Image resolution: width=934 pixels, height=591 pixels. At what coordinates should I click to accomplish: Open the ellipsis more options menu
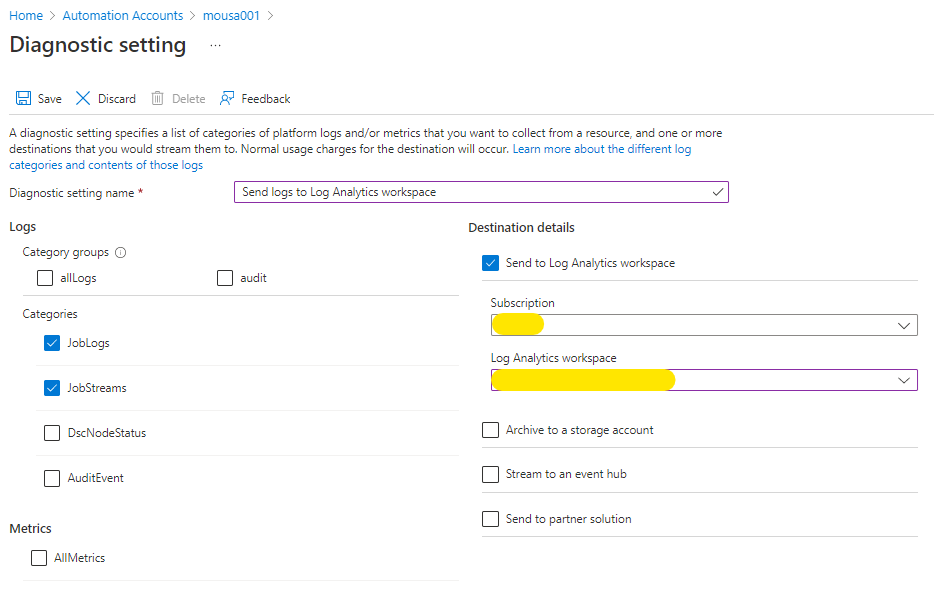[x=215, y=46]
